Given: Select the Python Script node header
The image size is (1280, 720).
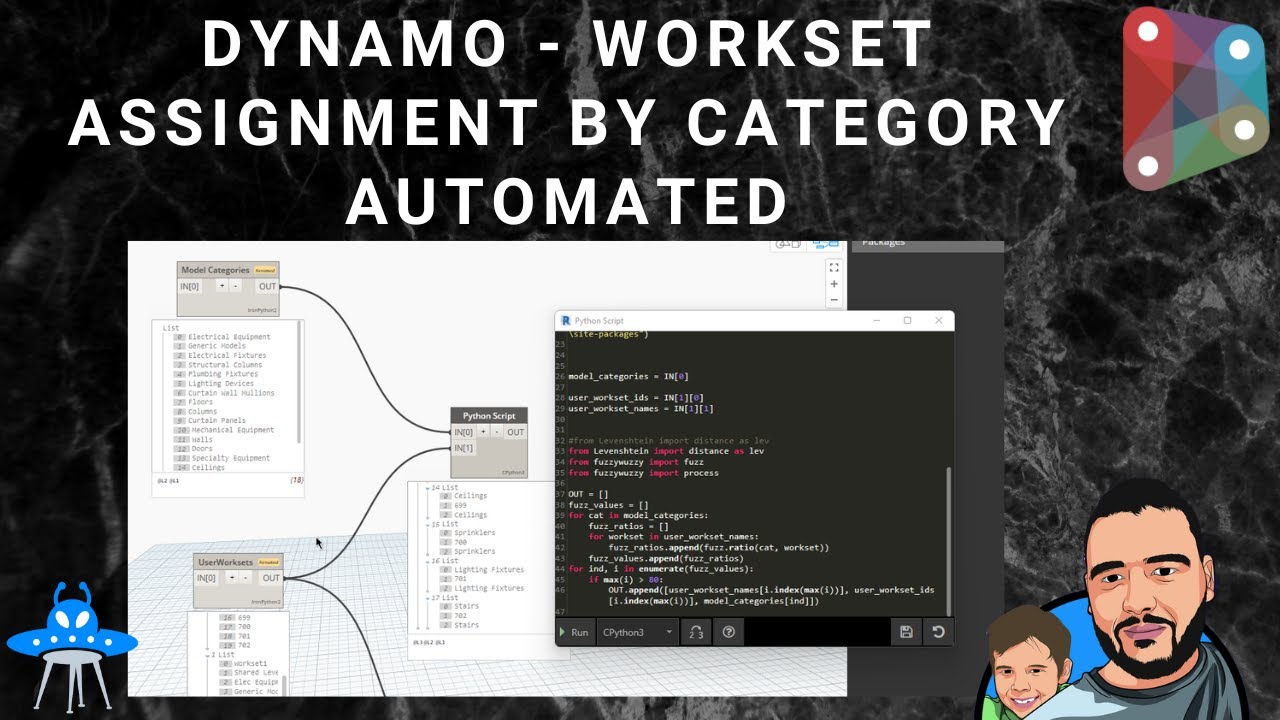Looking at the screenshot, I should pos(489,416).
